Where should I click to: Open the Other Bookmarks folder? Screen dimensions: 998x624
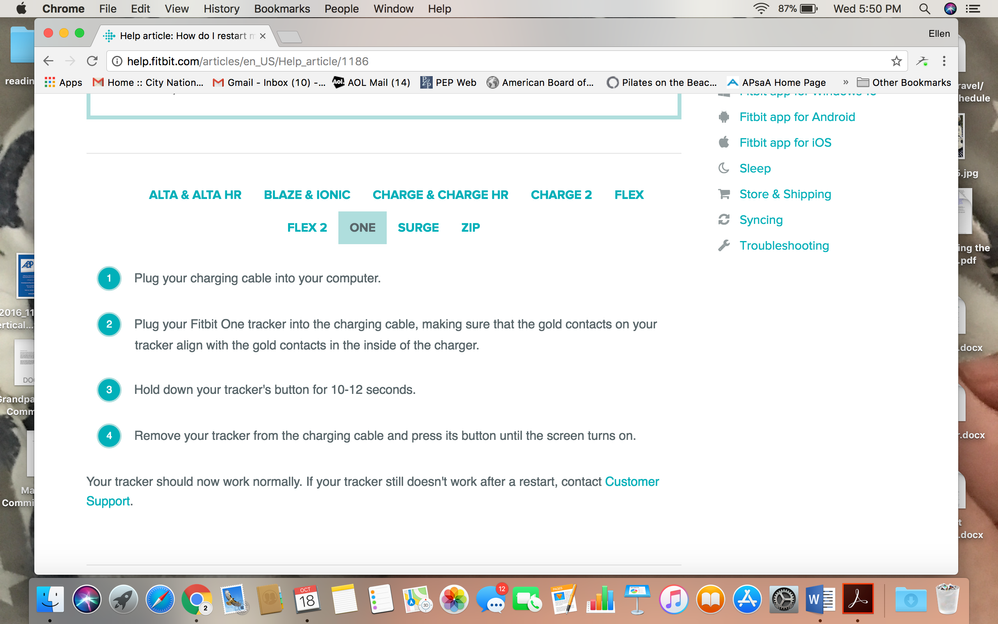coord(904,83)
